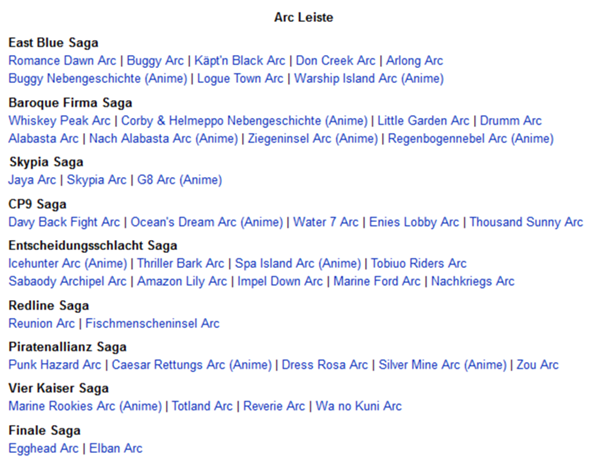Open the Romance Dawn Arc link
This screenshot has width=590, height=461.
click(62, 61)
